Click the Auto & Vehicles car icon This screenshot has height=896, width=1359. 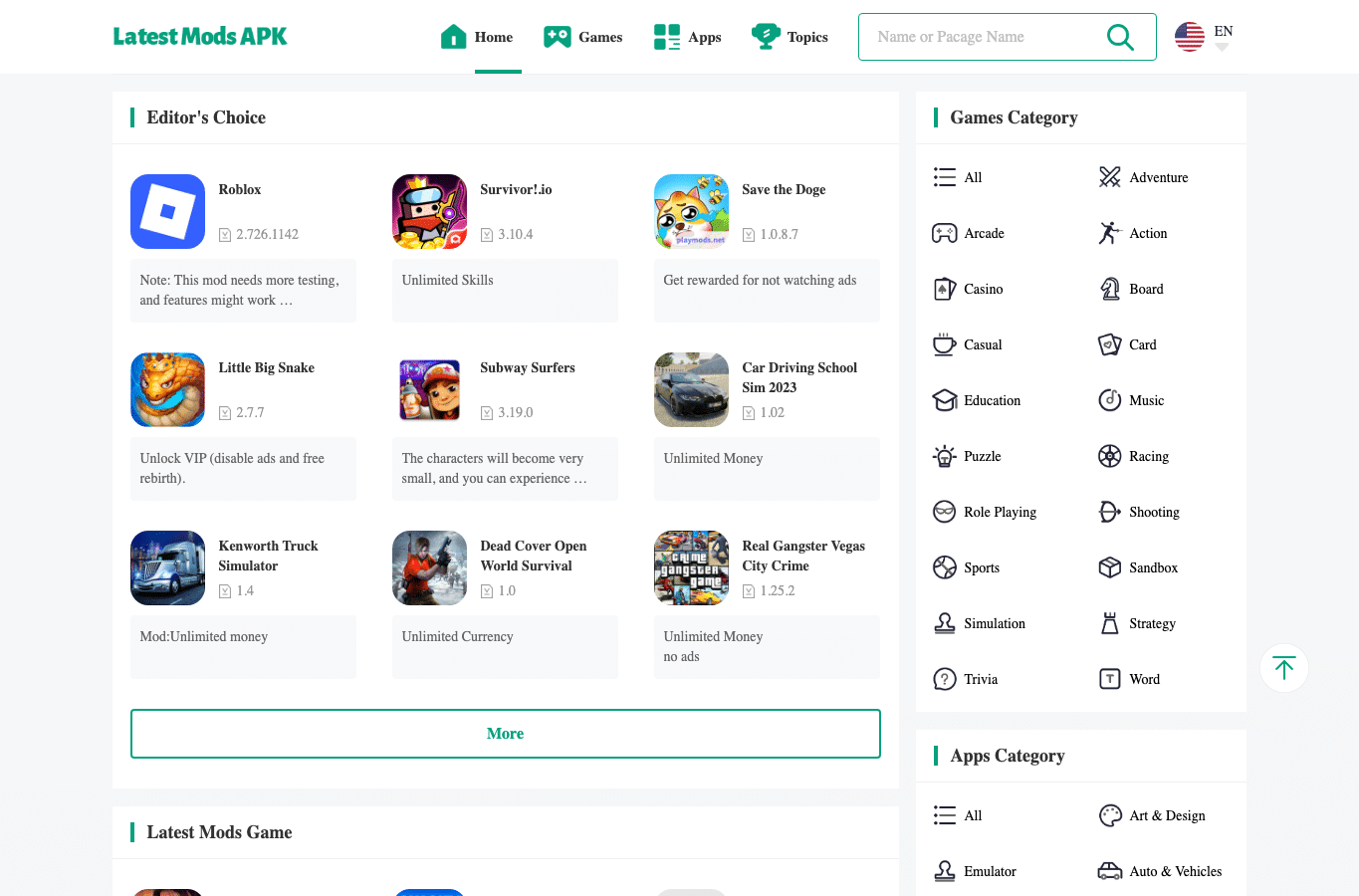pos(1109,871)
